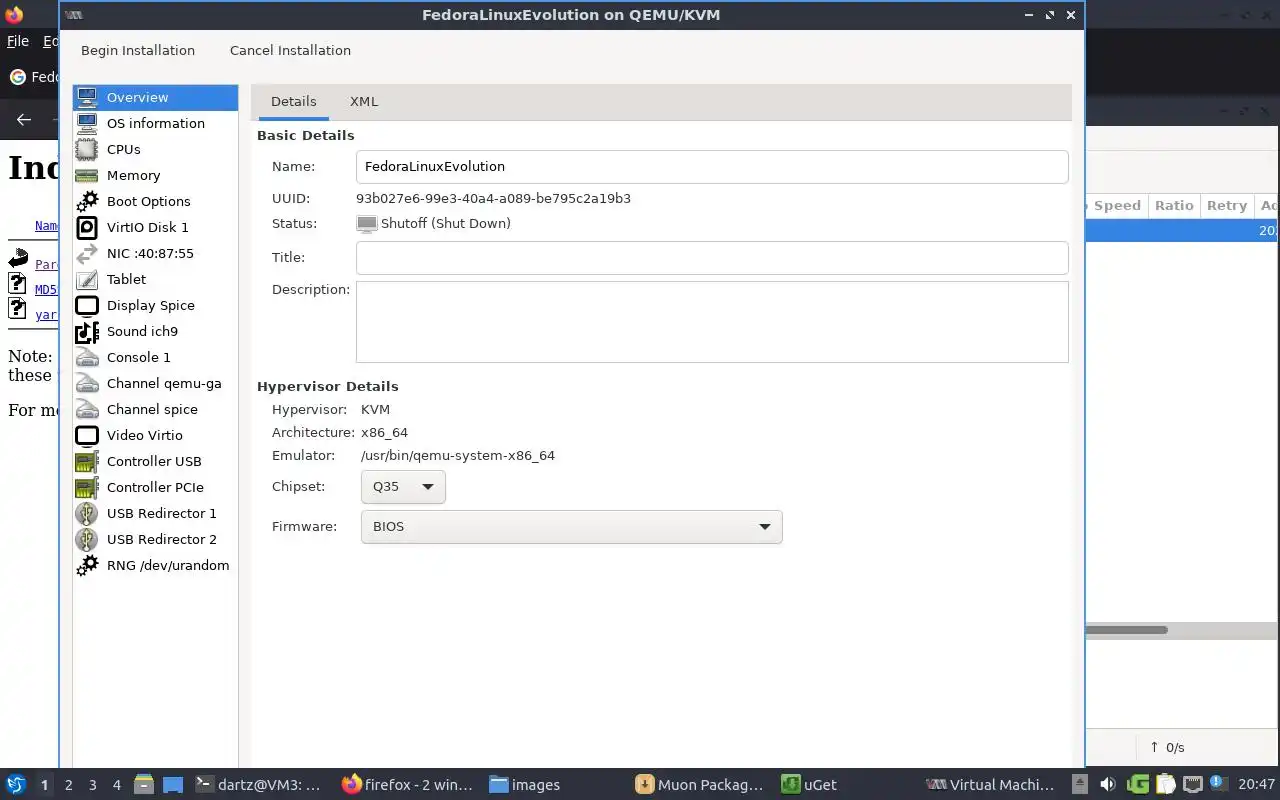The image size is (1280, 800).
Task: Select the Console 1 icon
Action: coord(87,357)
